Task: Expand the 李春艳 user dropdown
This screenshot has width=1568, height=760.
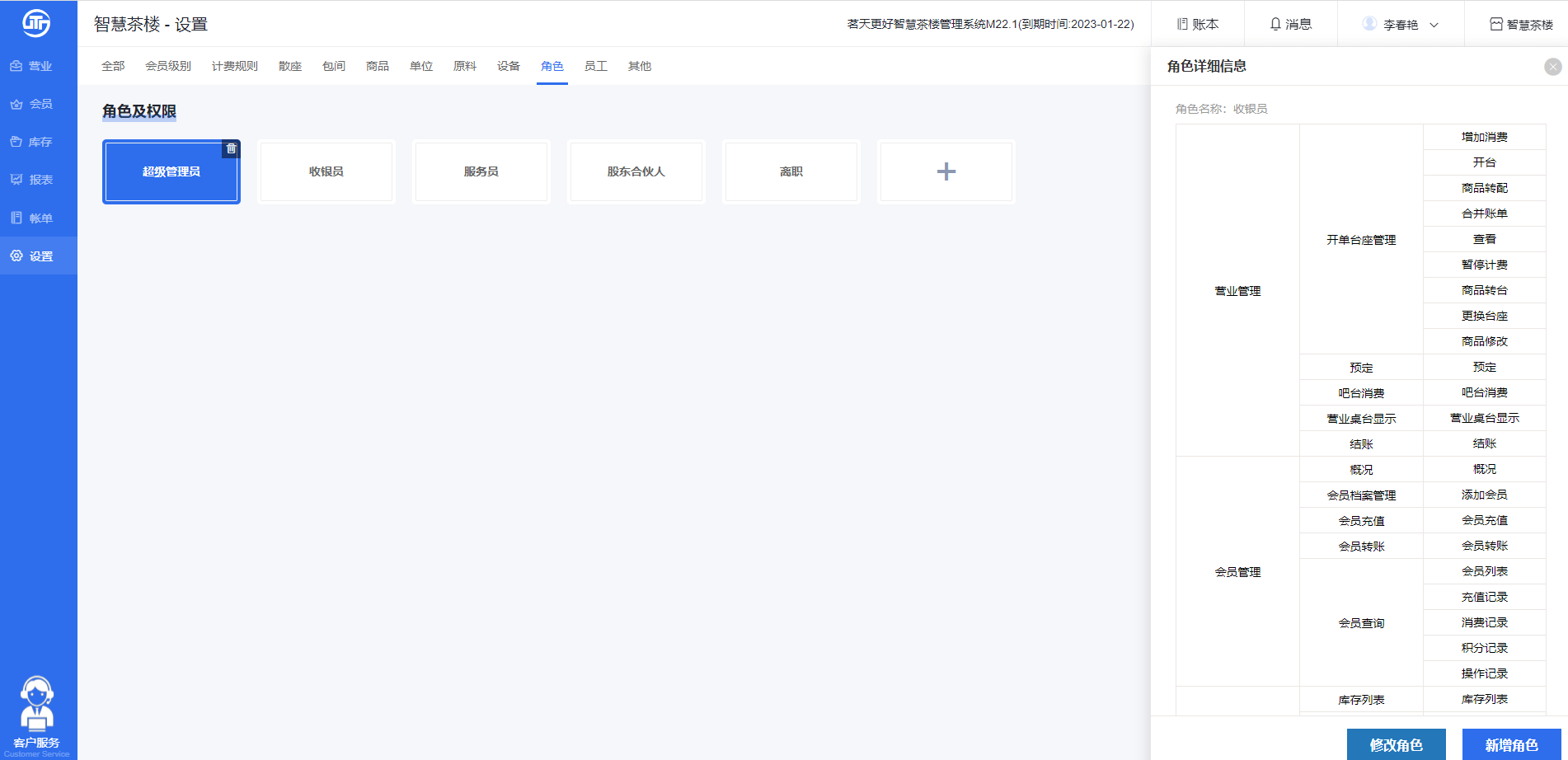Action: pos(1400,24)
